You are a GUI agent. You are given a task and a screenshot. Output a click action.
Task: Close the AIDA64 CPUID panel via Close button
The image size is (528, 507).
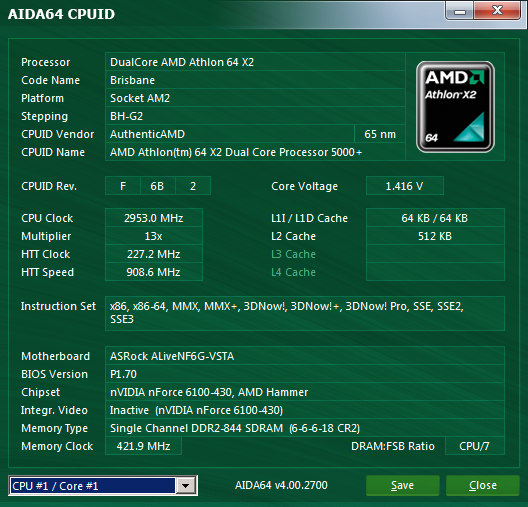click(x=483, y=485)
